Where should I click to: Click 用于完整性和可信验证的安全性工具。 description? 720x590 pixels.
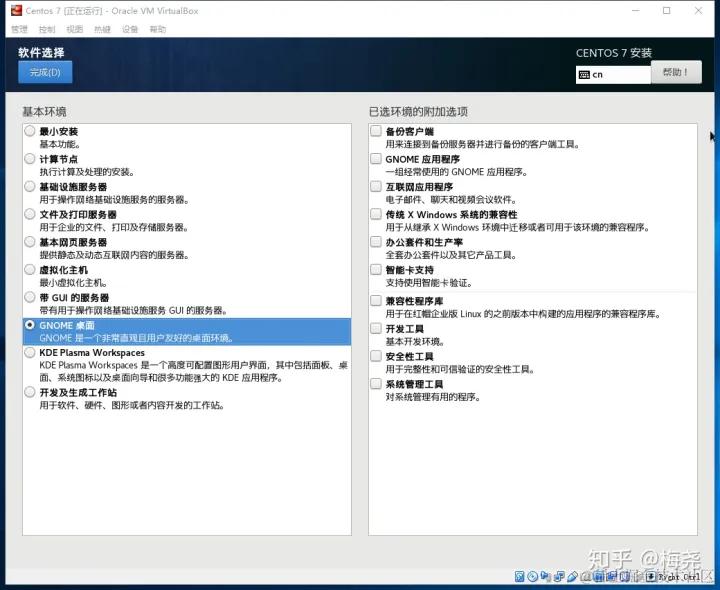[x=460, y=369]
